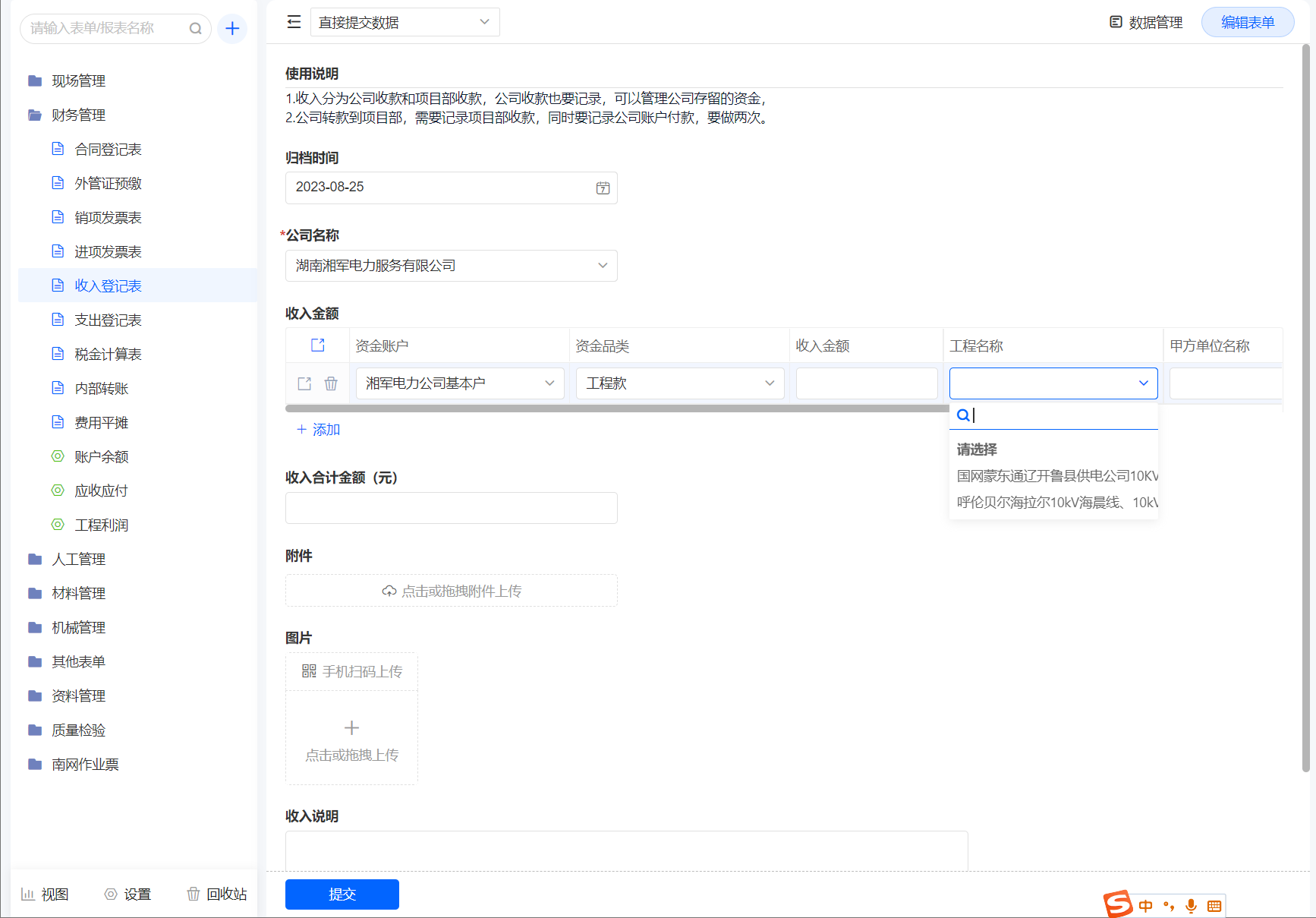Screen dimensions: 1316x918
Task: Open 手机扫码上传 QR code upload
Action: (352, 671)
